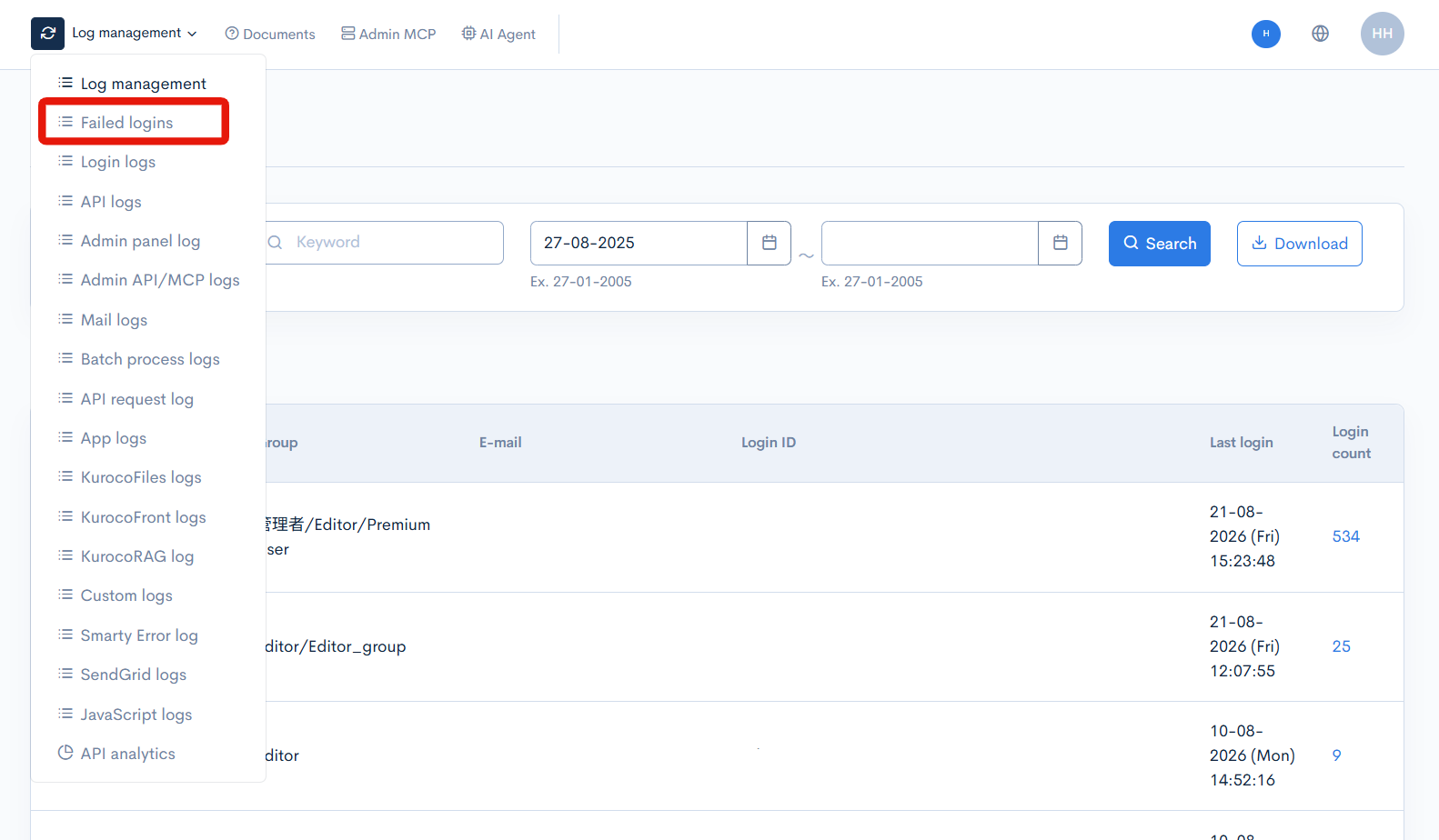This screenshot has height=840, width=1439.
Task: Click the blue Search button
Action: coord(1160,244)
